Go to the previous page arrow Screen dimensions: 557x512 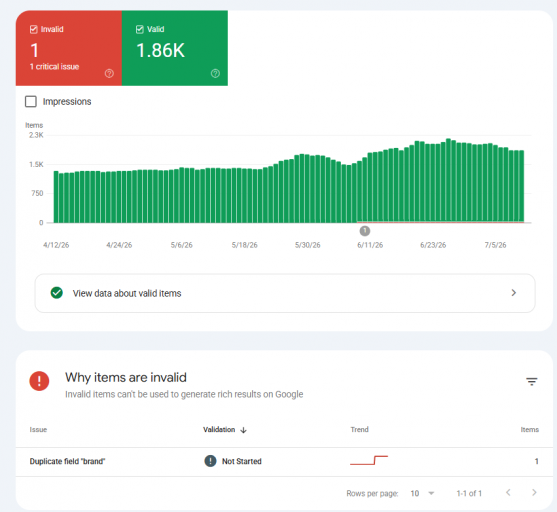[508, 492]
